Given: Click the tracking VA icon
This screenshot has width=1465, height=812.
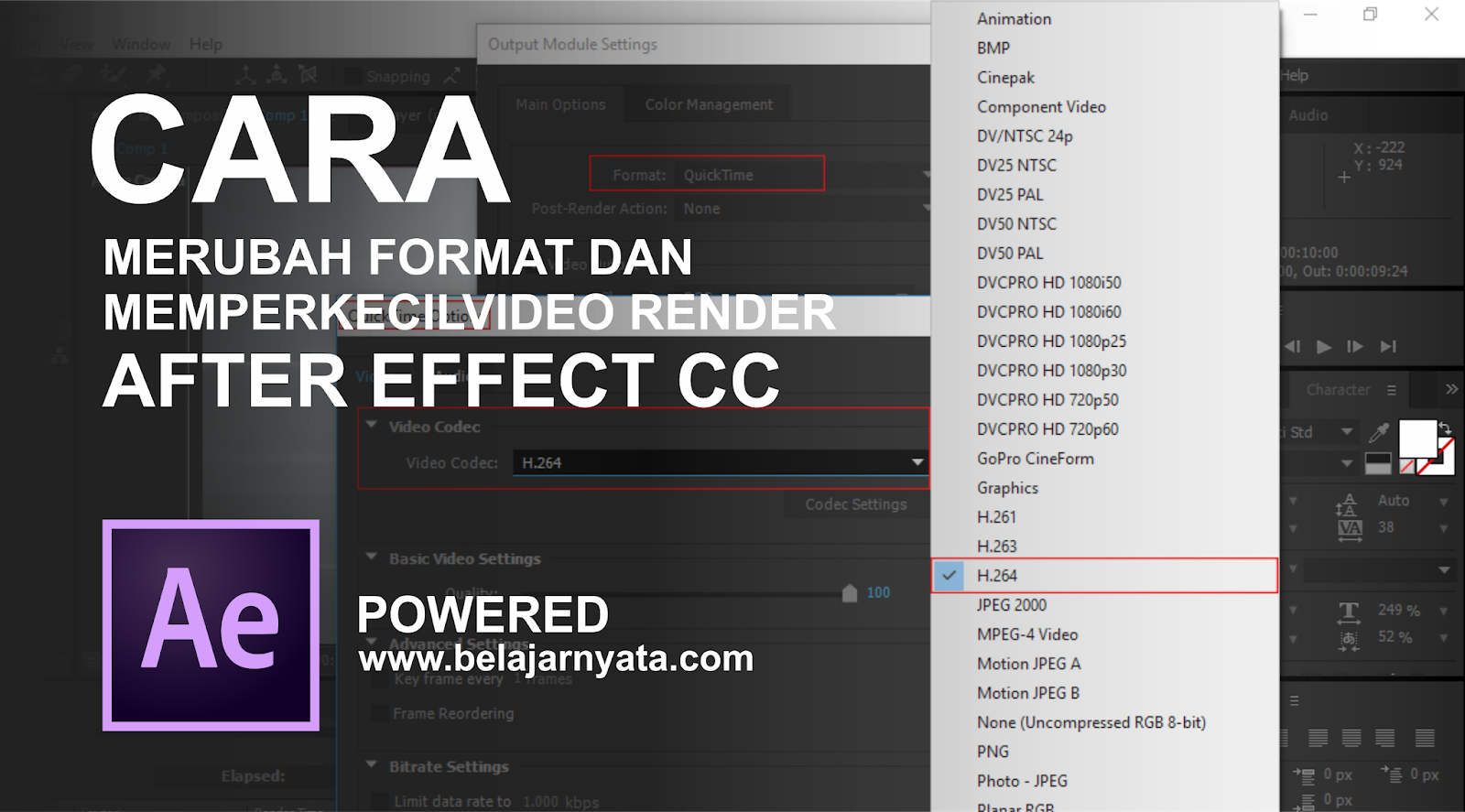Looking at the screenshot, I should pyautogui.click(x=1350, y=529).
